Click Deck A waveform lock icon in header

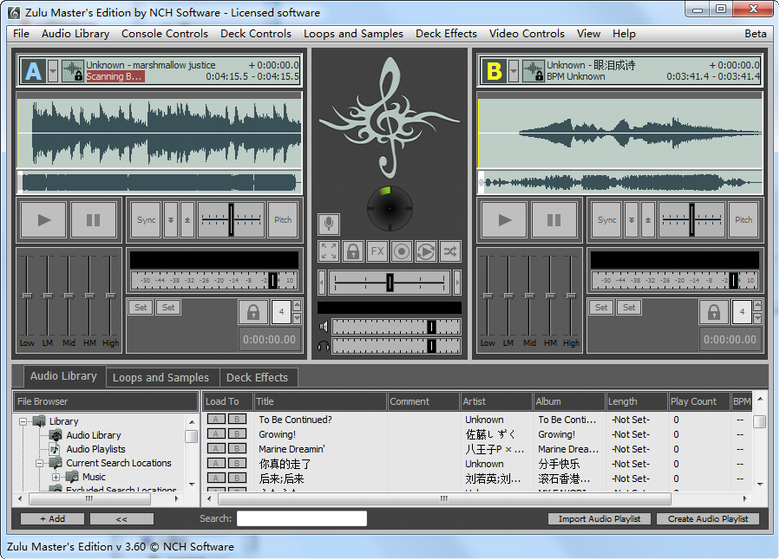point(73,71)
